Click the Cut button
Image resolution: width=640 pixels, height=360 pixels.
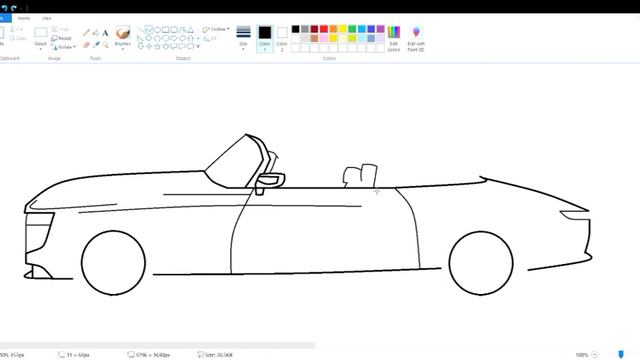[x=16, y=29]
